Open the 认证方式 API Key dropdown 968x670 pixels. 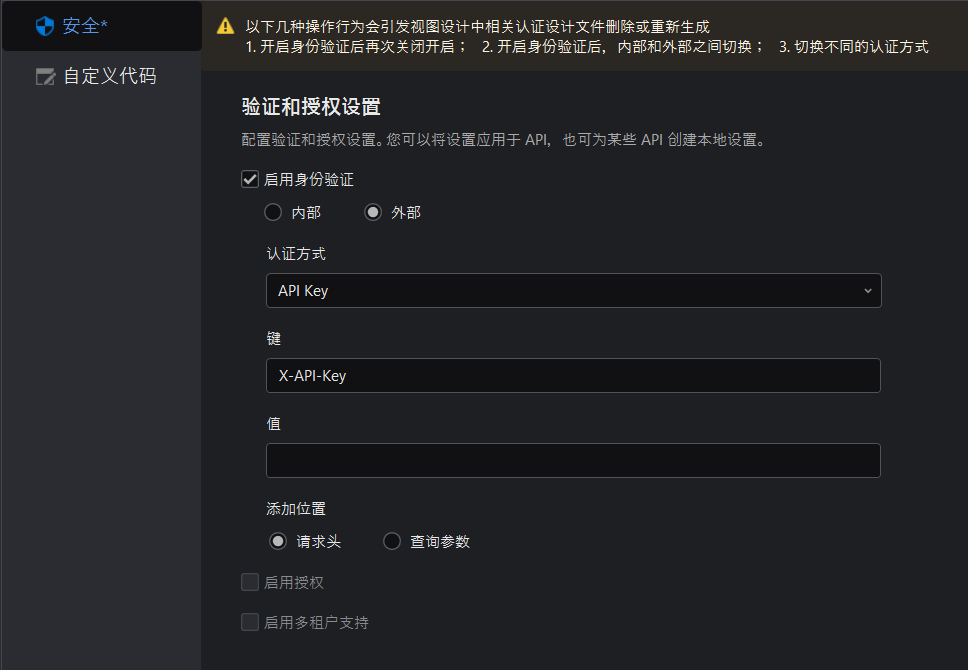[x=572, y=291]
